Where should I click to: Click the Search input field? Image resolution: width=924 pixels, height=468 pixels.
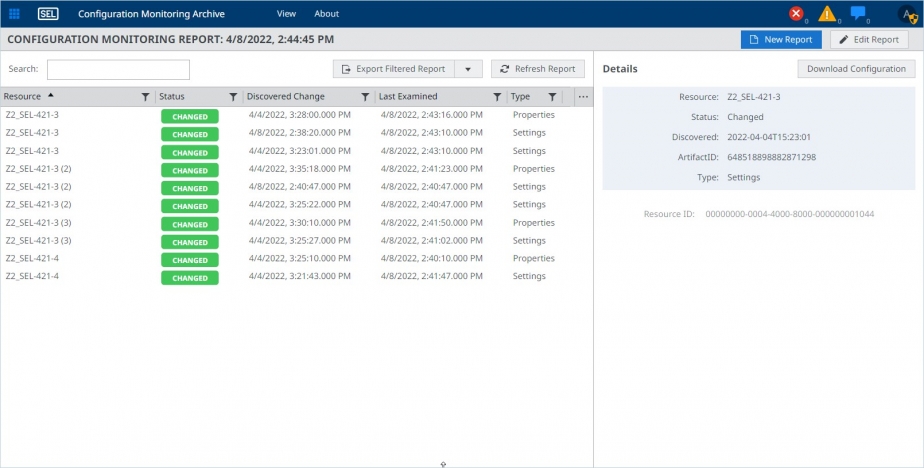pos(118,69)
